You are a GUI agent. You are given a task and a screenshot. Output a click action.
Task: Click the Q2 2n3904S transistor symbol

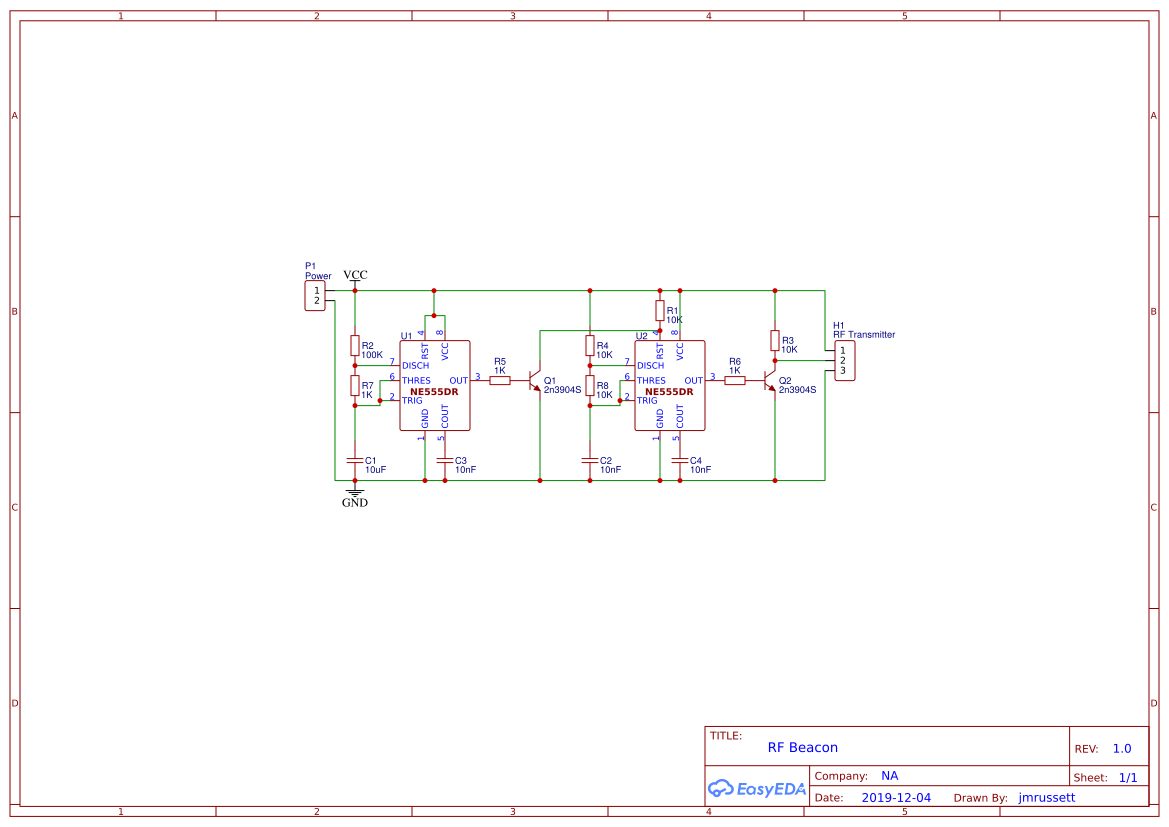tap(770, 382)
